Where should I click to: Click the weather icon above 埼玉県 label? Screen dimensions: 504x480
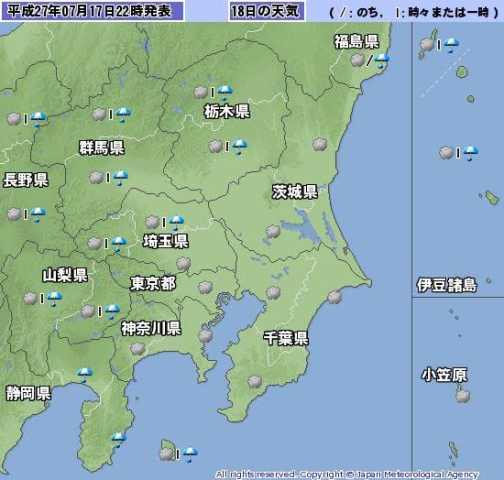pos(165,222)
